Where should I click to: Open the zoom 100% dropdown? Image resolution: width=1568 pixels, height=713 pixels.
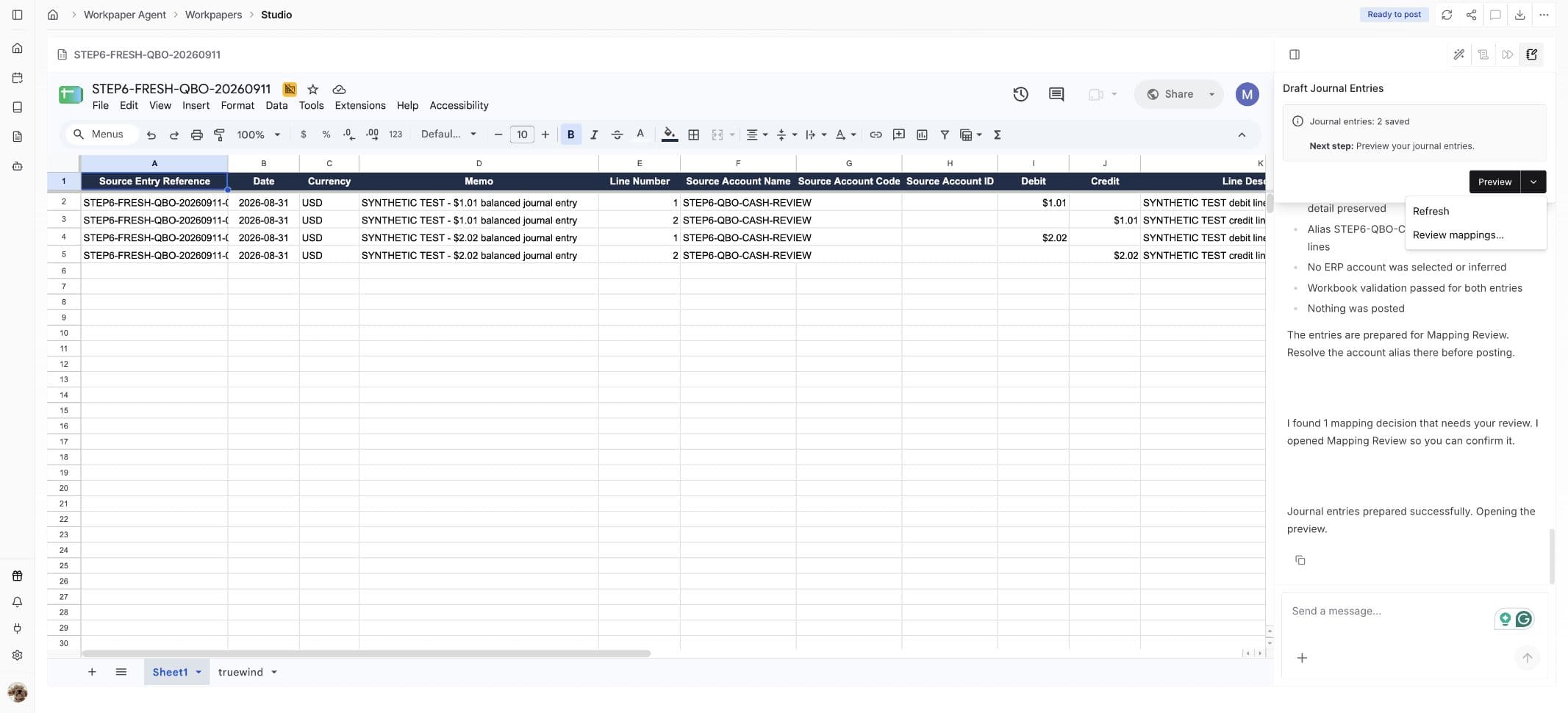pos(258,135)
